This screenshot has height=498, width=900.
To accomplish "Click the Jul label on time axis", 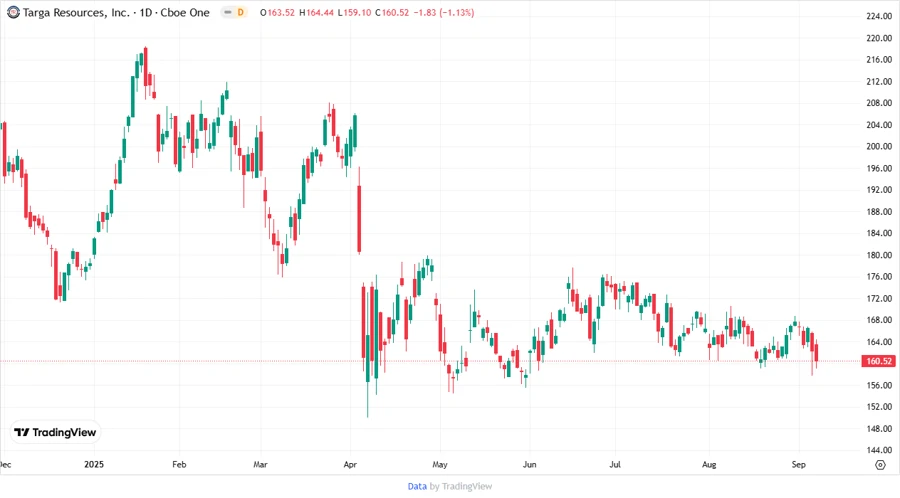I will [x=615, y=464].
